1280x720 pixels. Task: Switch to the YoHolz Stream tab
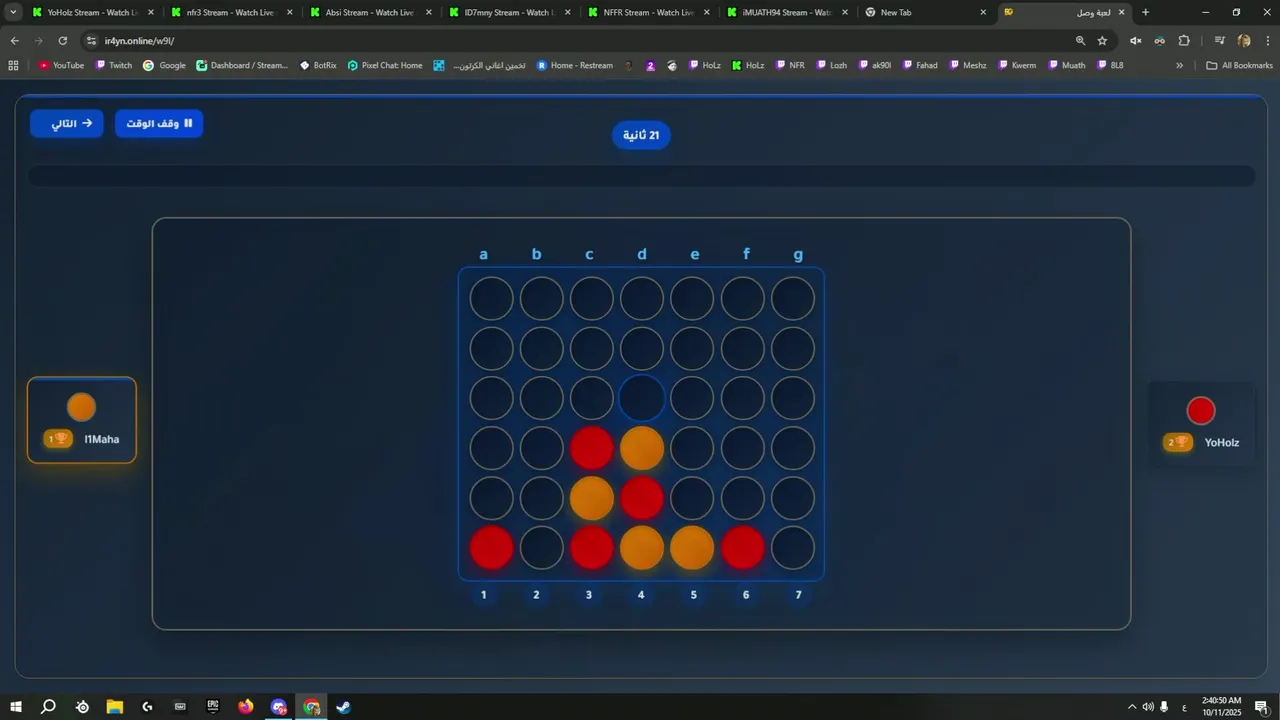pyautogui.click(x=92, y=12)
